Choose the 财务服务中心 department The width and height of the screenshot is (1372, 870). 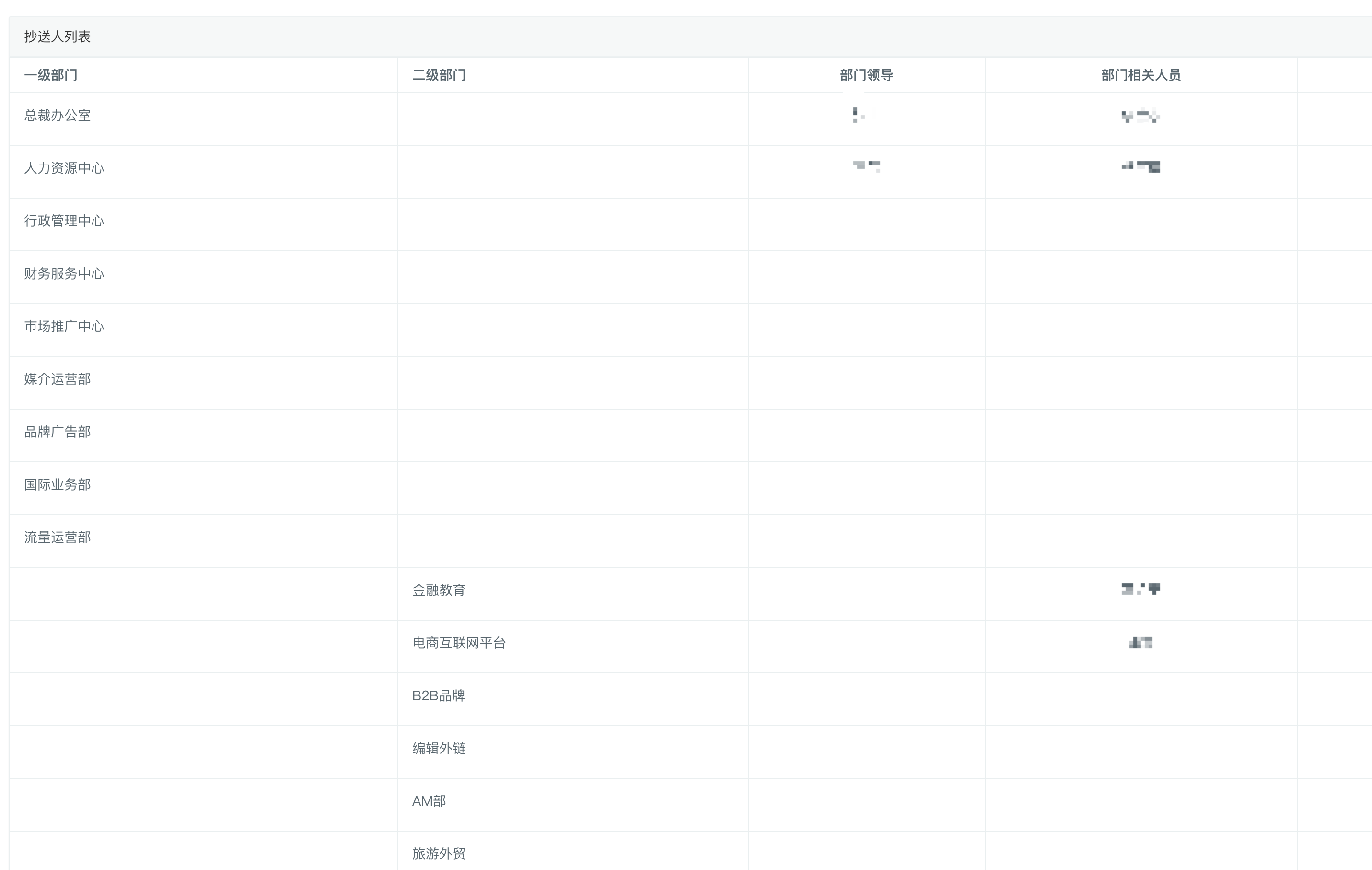[x=64, y=274]
